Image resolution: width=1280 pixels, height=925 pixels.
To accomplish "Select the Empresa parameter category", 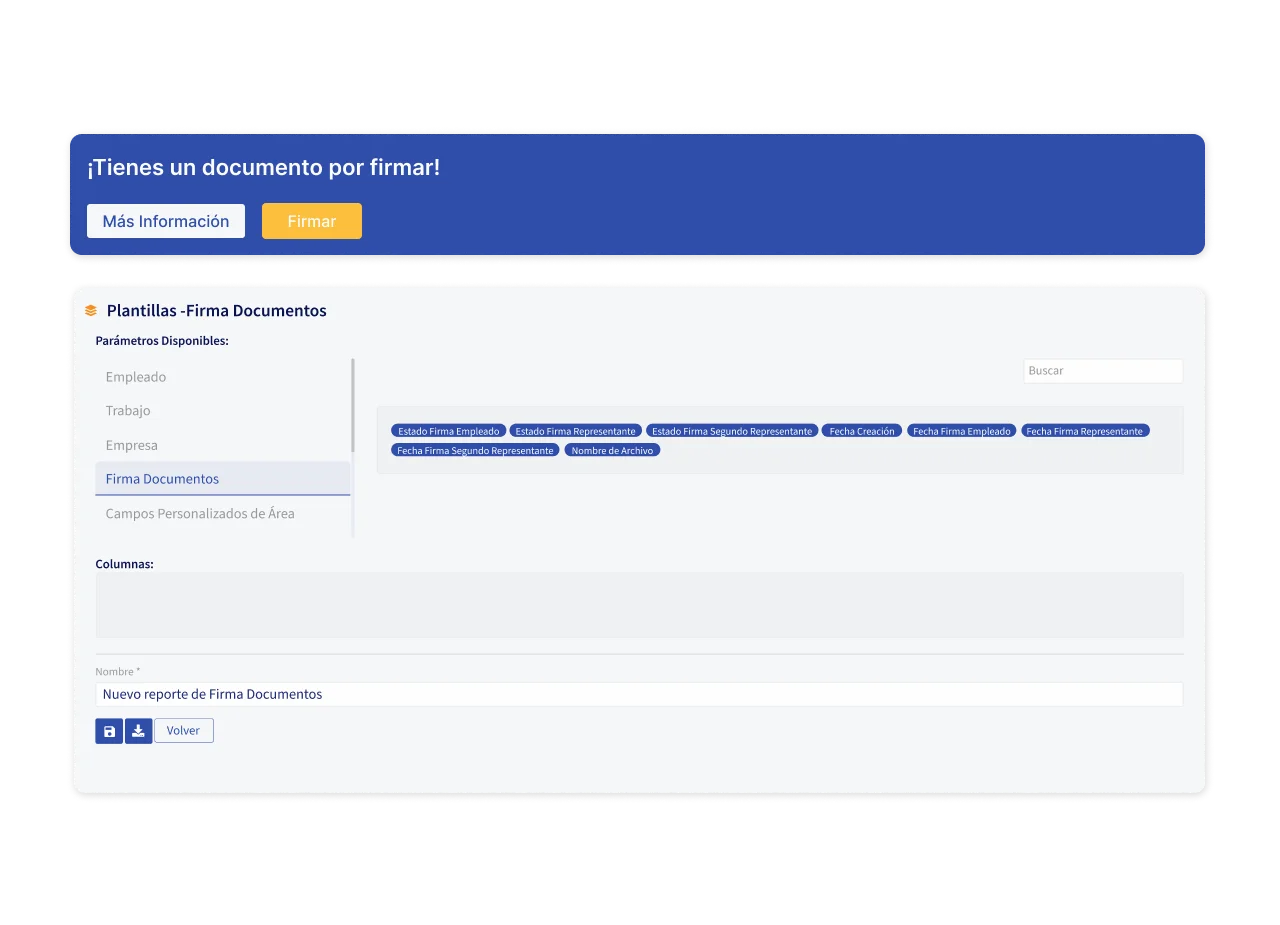I will [223, 445].
